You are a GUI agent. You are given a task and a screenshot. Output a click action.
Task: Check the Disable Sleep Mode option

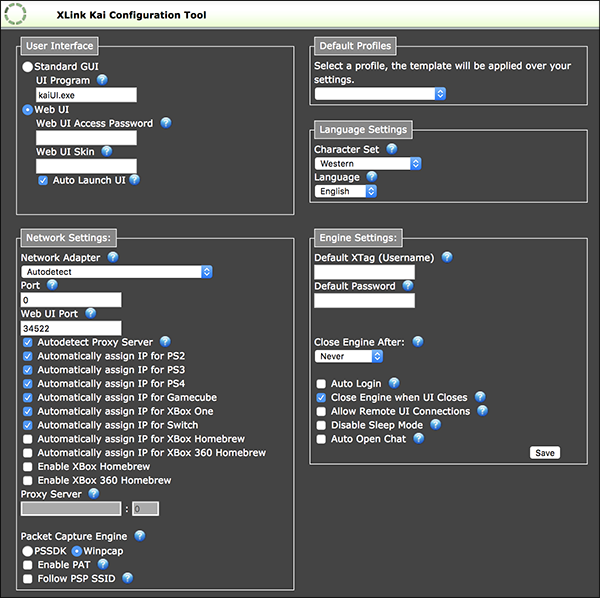(321, 425)
